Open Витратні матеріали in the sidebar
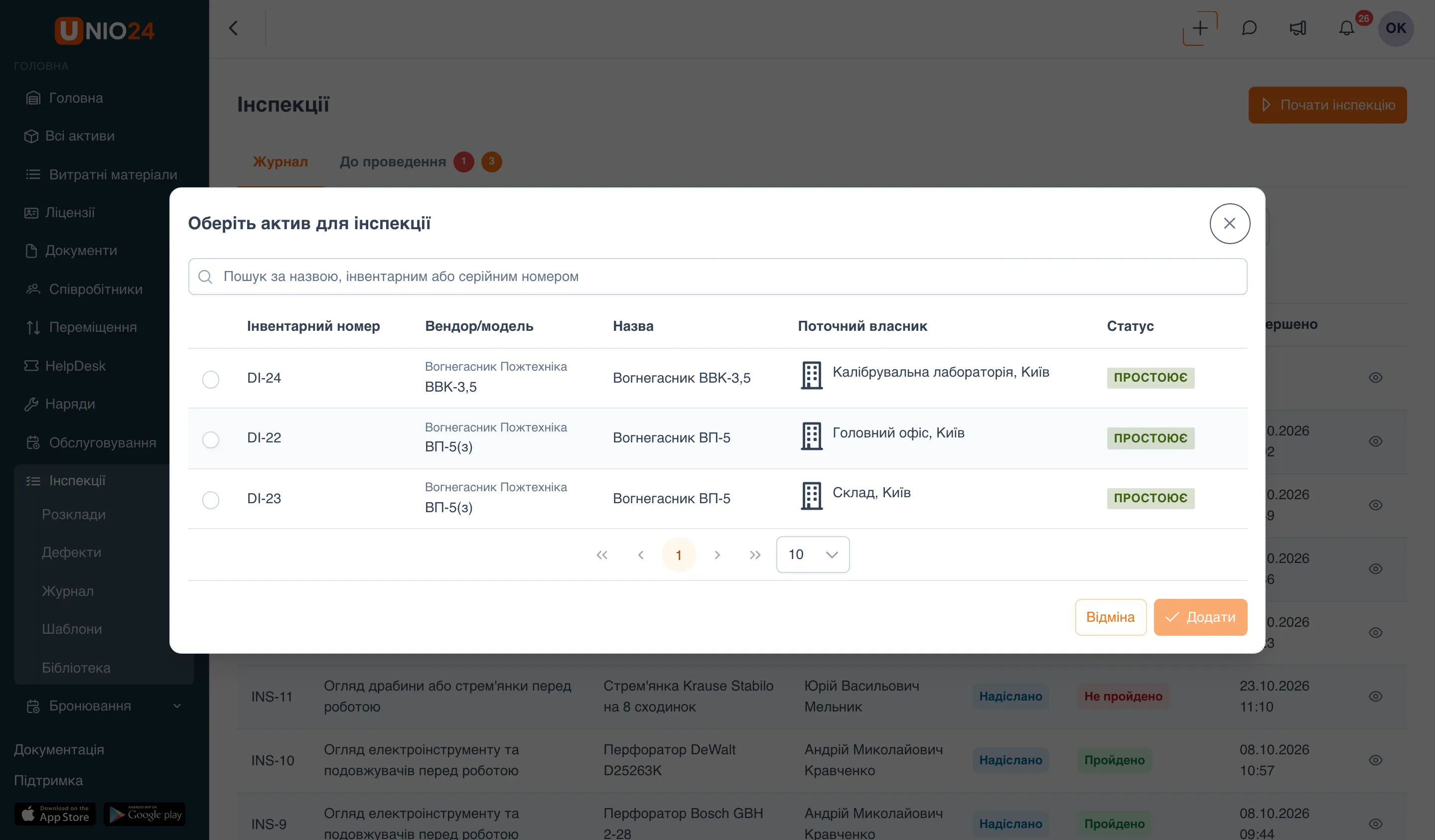Screen dimensions: 1435x840 tap(101, 174)
